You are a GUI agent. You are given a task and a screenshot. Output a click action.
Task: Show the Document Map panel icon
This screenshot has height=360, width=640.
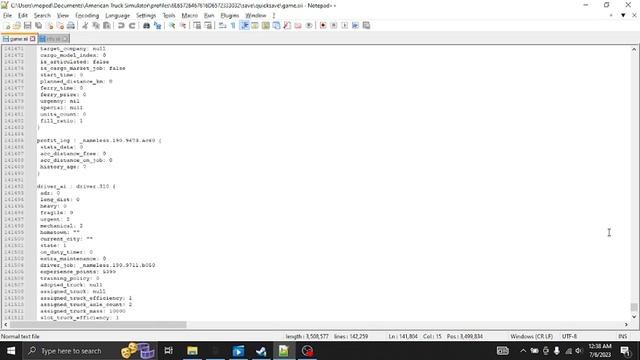click(x=266, y=25)
